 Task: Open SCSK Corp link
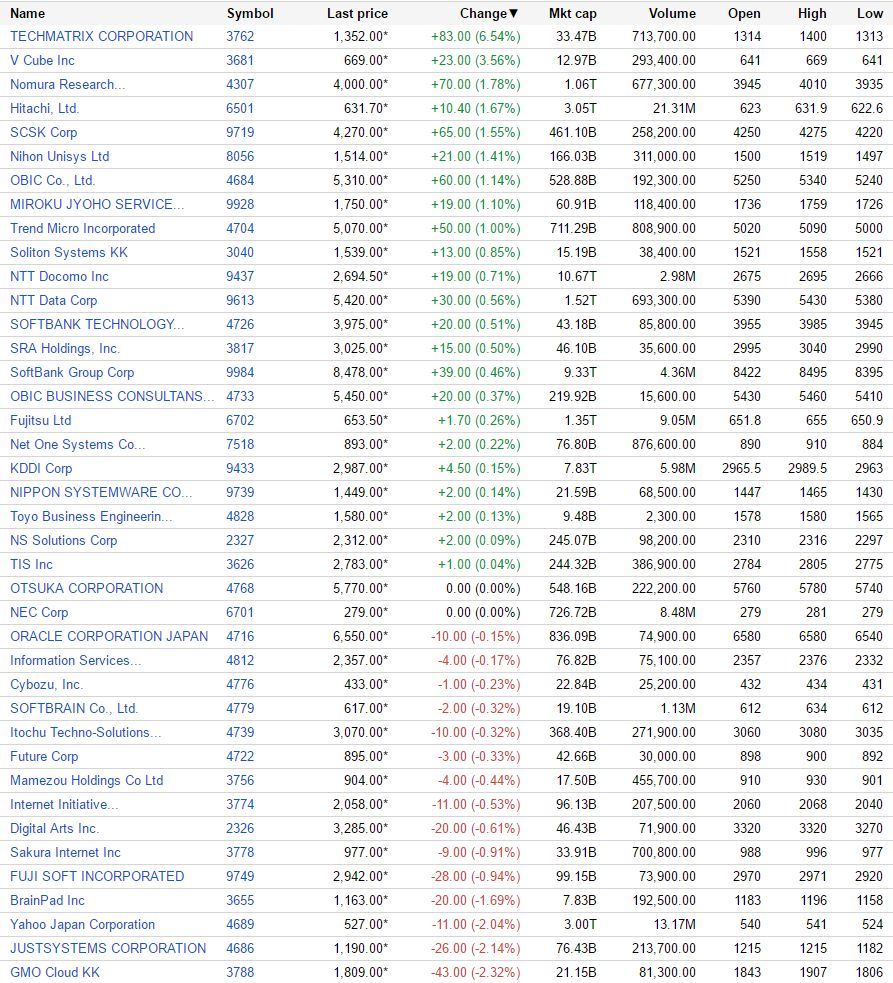pyautogui.click(x=43, y=132)
